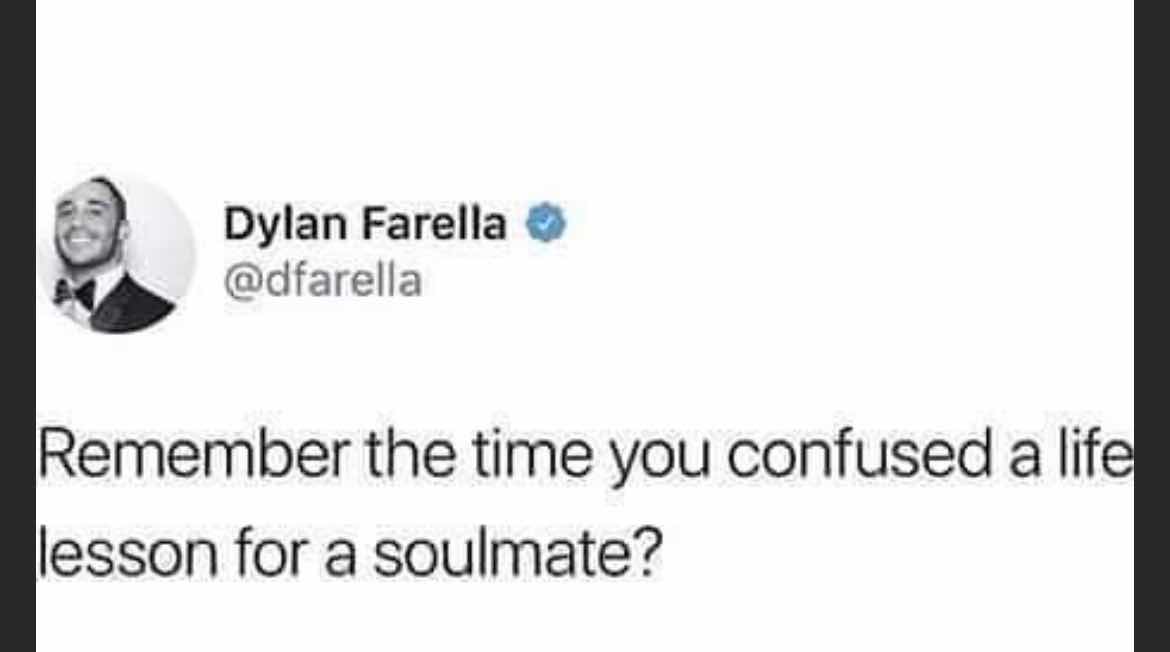The height and width of the screenshot is (652, 1170).
Task: Click the word 'time' in the tweet
Action: 534,456
